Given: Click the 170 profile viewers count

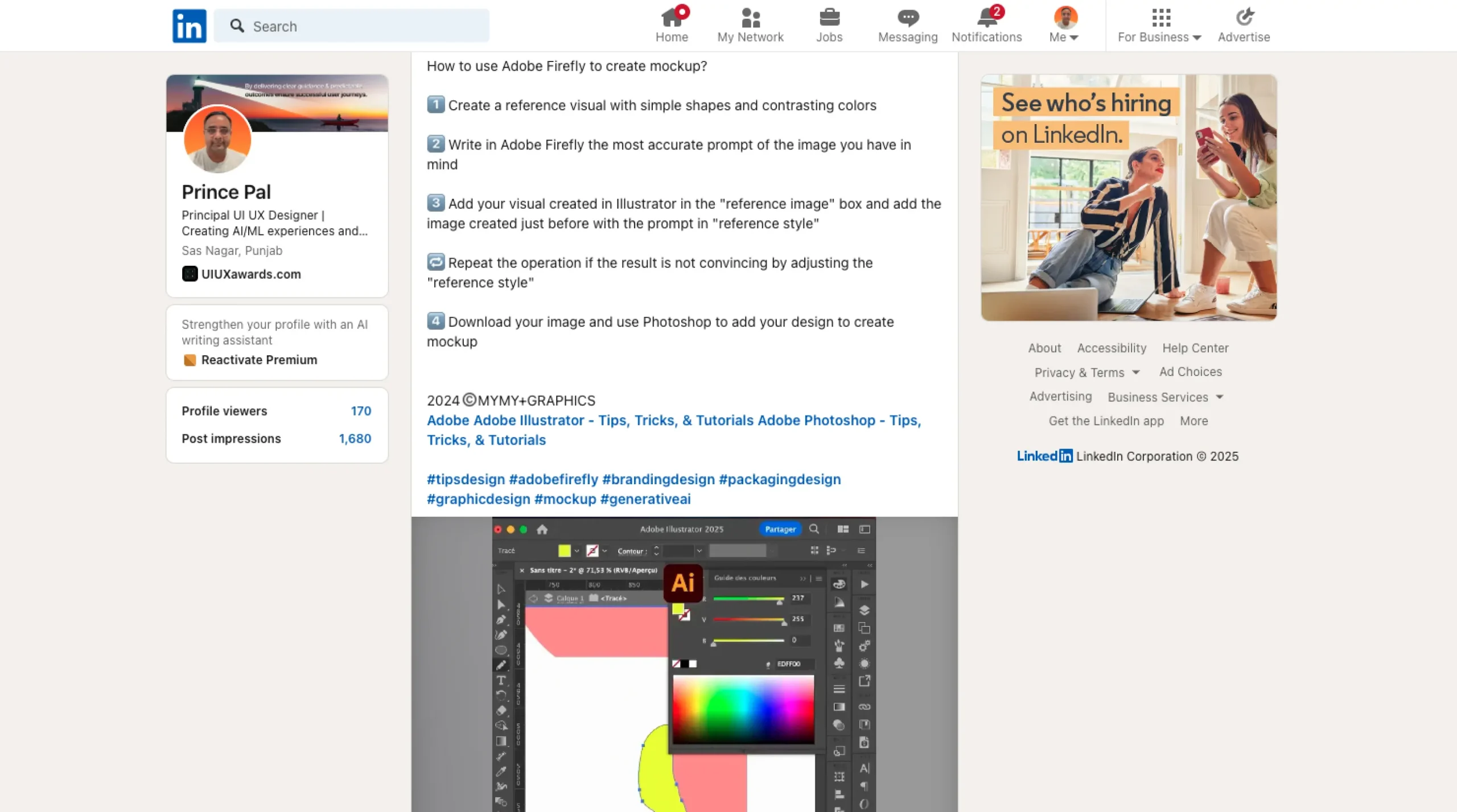Looking at the screenshot, I should click(361, 411).
